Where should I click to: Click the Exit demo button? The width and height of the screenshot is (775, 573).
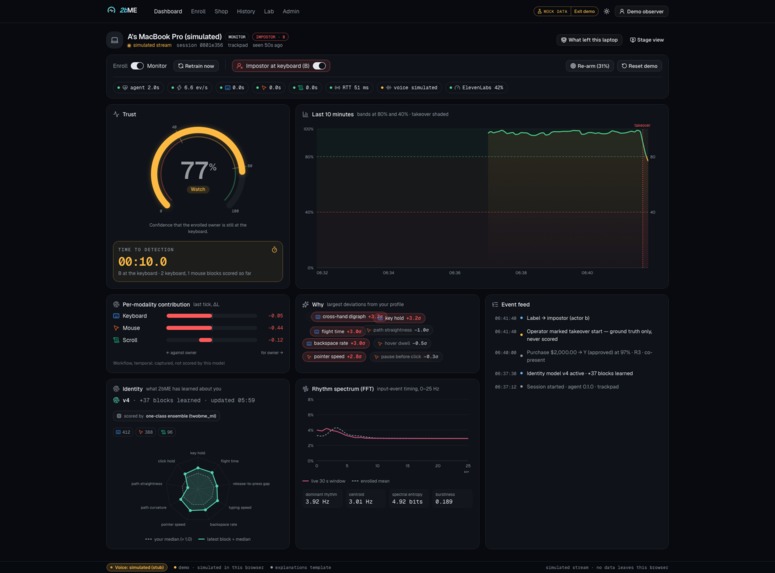tap(584, 11)
